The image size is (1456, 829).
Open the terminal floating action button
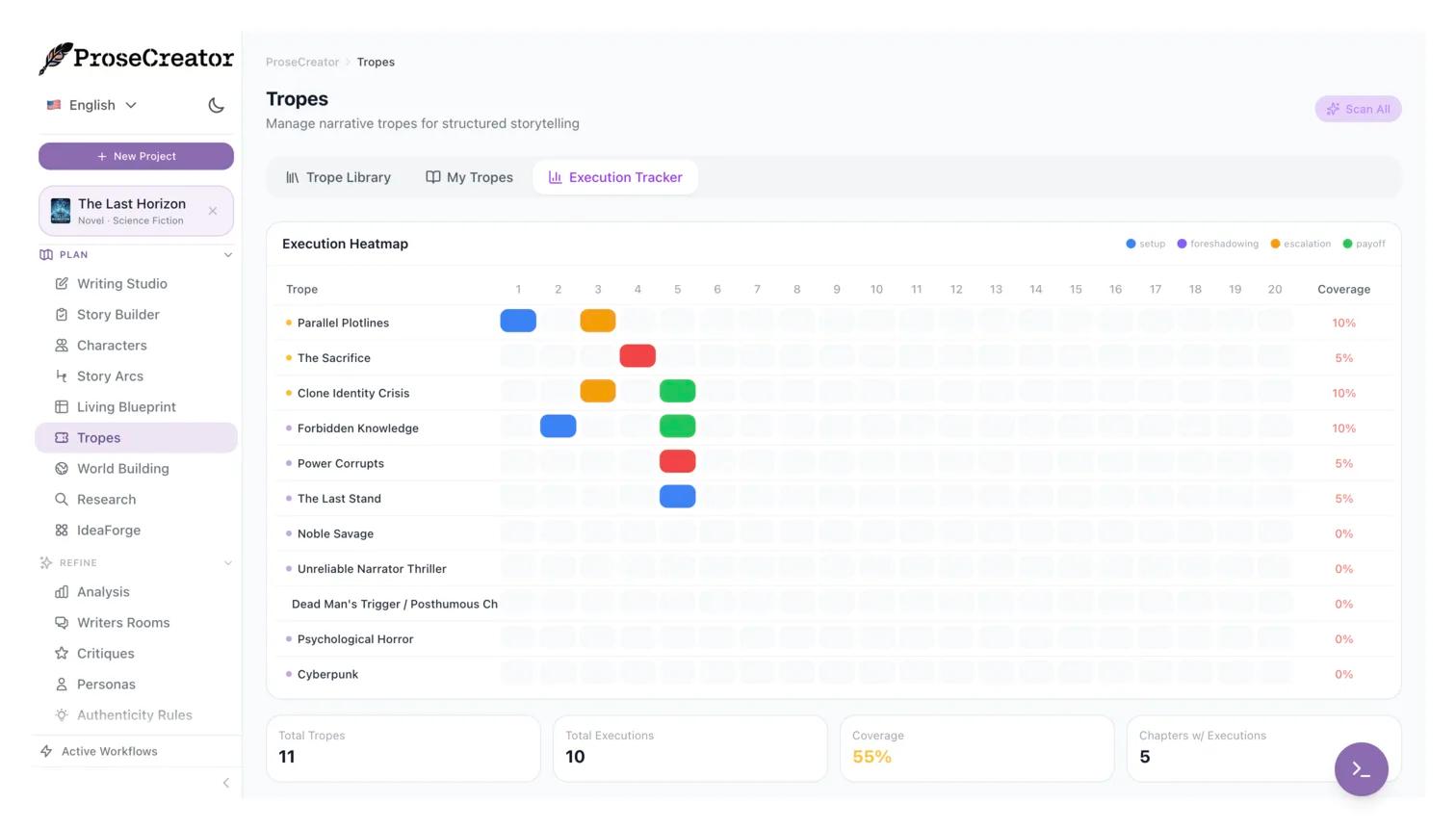(1360, 769)
